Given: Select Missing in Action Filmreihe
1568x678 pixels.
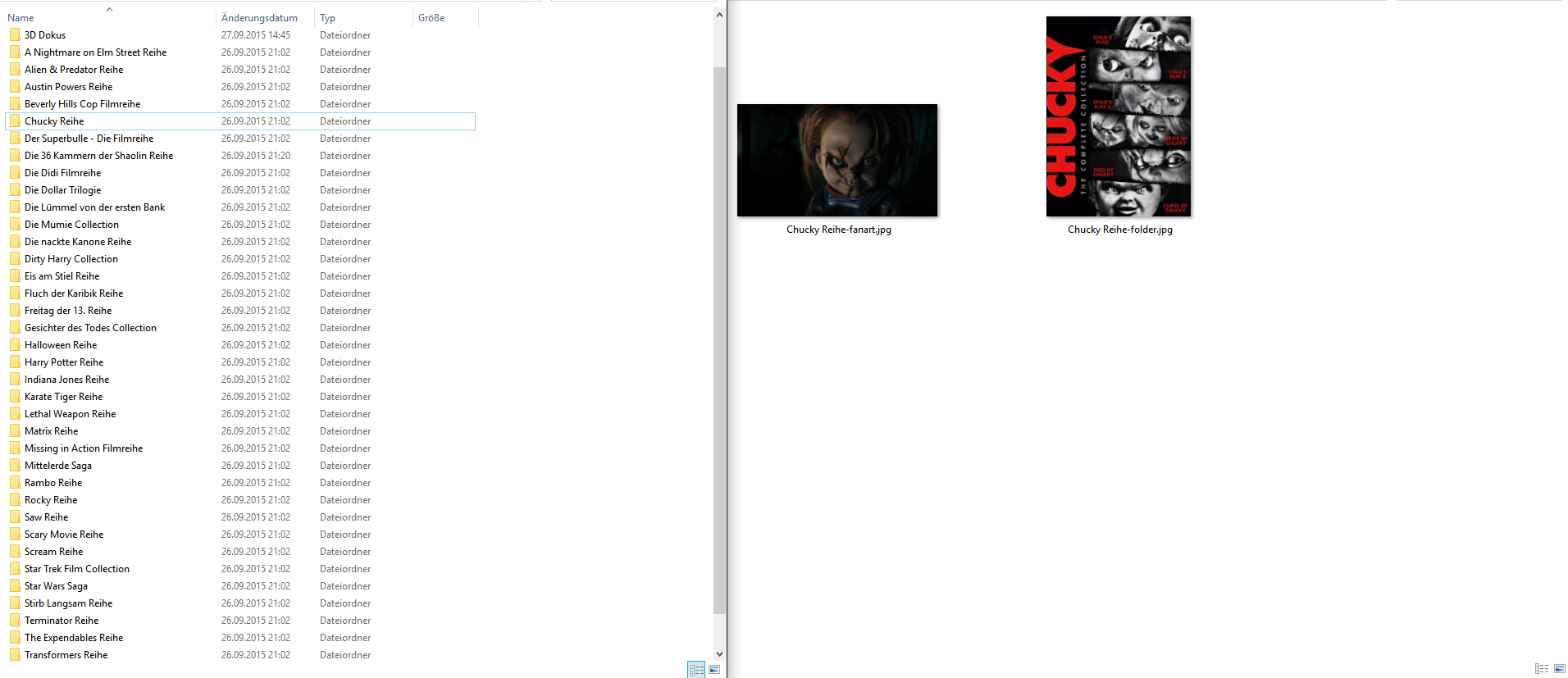Looking at the screenshot, I should click(x=84, y=448).
